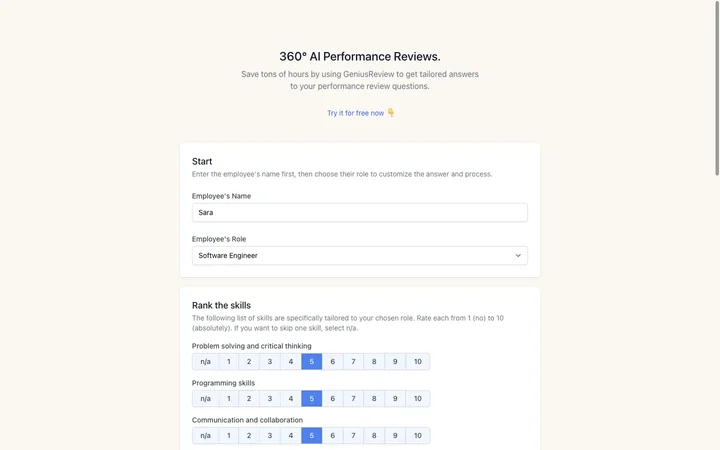
Task: Rate Problem solving and critical thinking as 3
Action: coord(270,361)
